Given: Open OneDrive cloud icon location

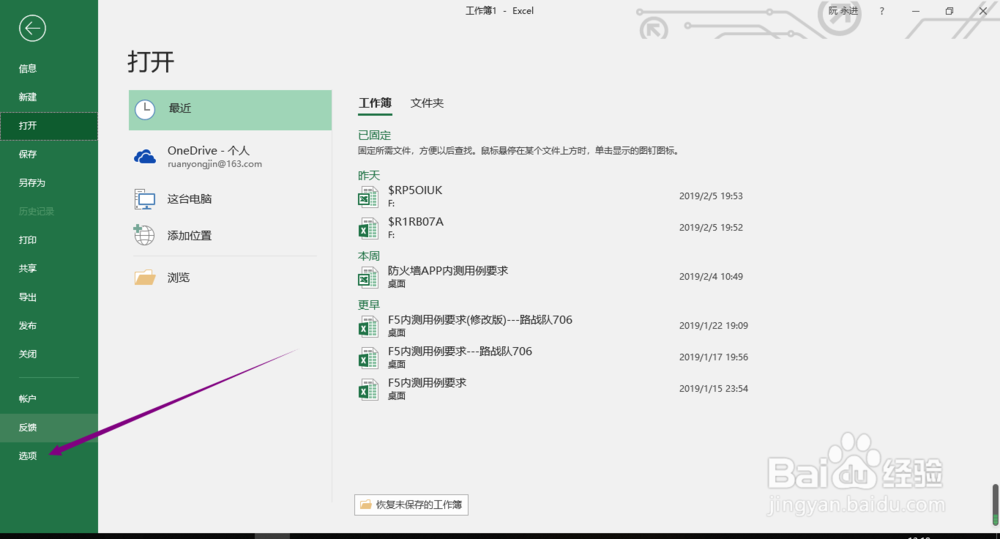Looking at the screenshot, I should click(145, 156).
